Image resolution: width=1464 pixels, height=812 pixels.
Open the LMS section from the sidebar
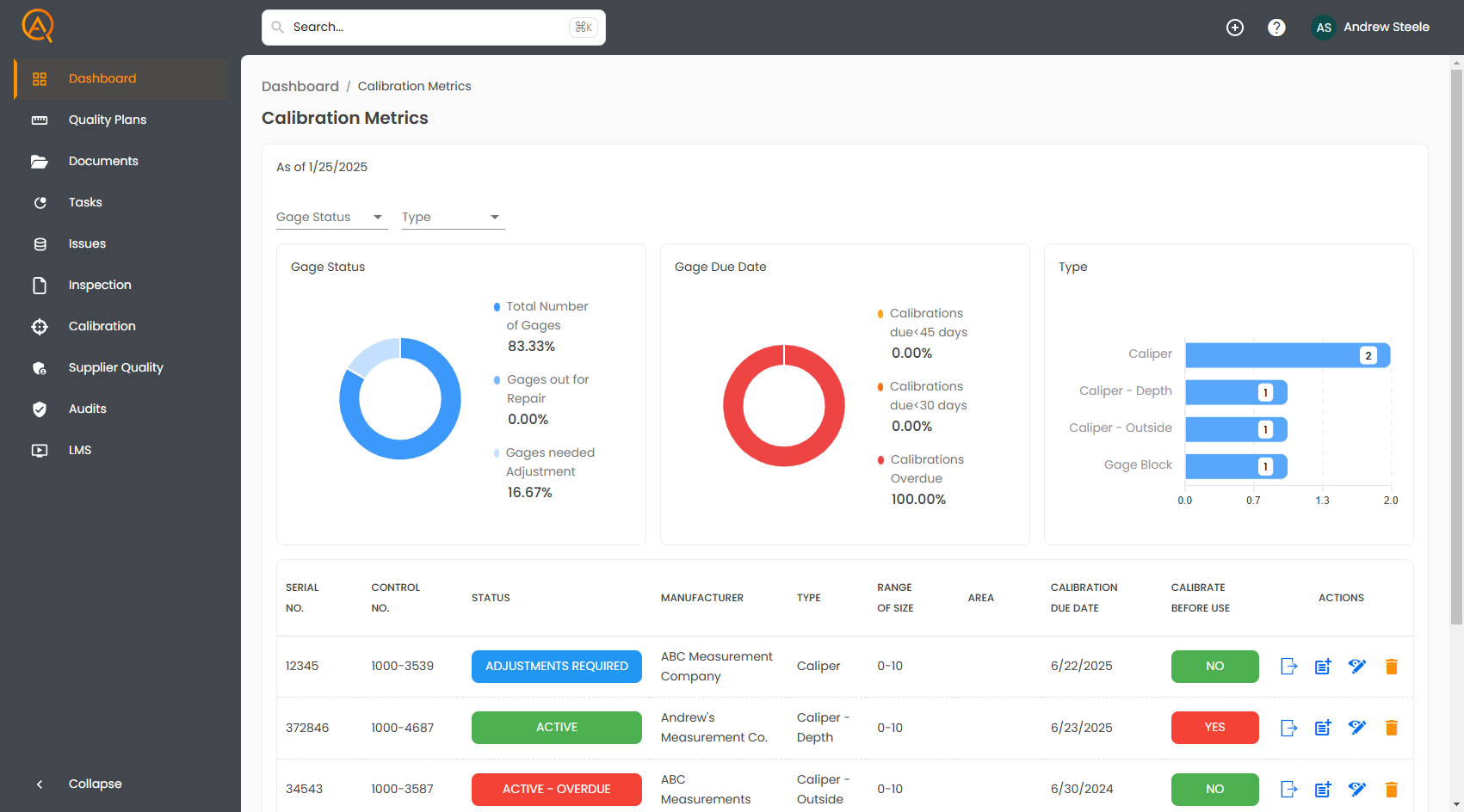pyautogui.click(x=79, y=450)
